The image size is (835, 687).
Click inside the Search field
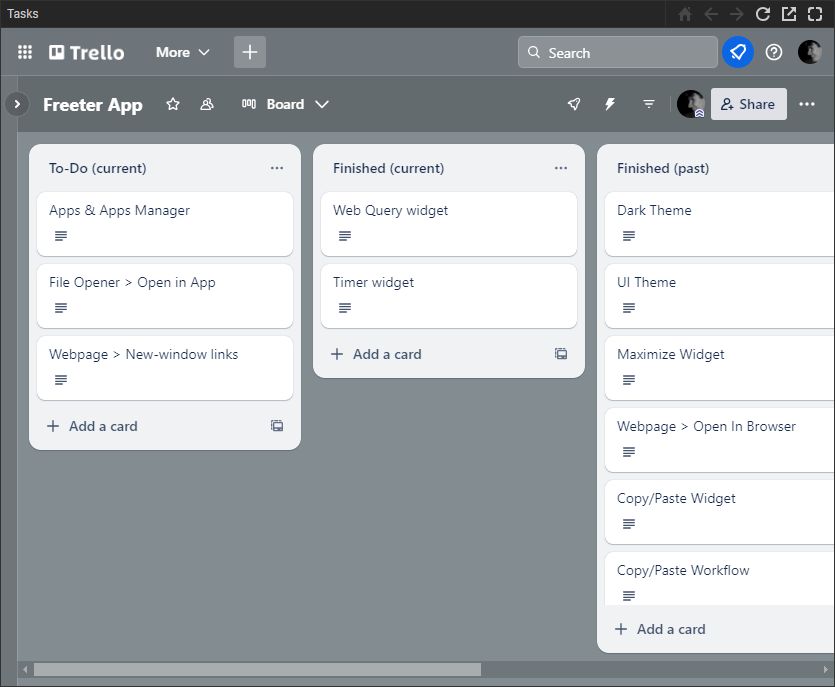[617, 52]
